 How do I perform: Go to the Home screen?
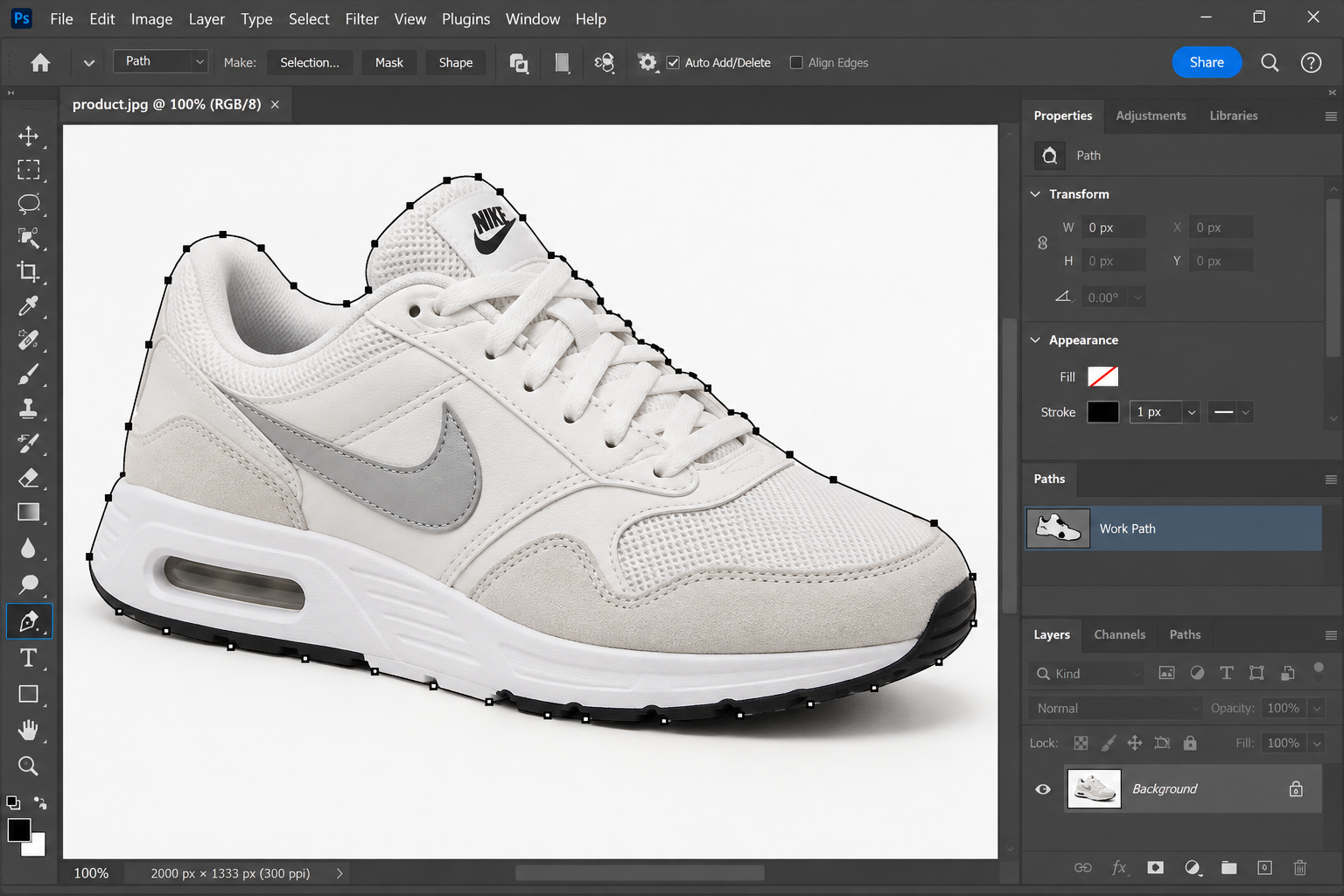click(40, 63)
